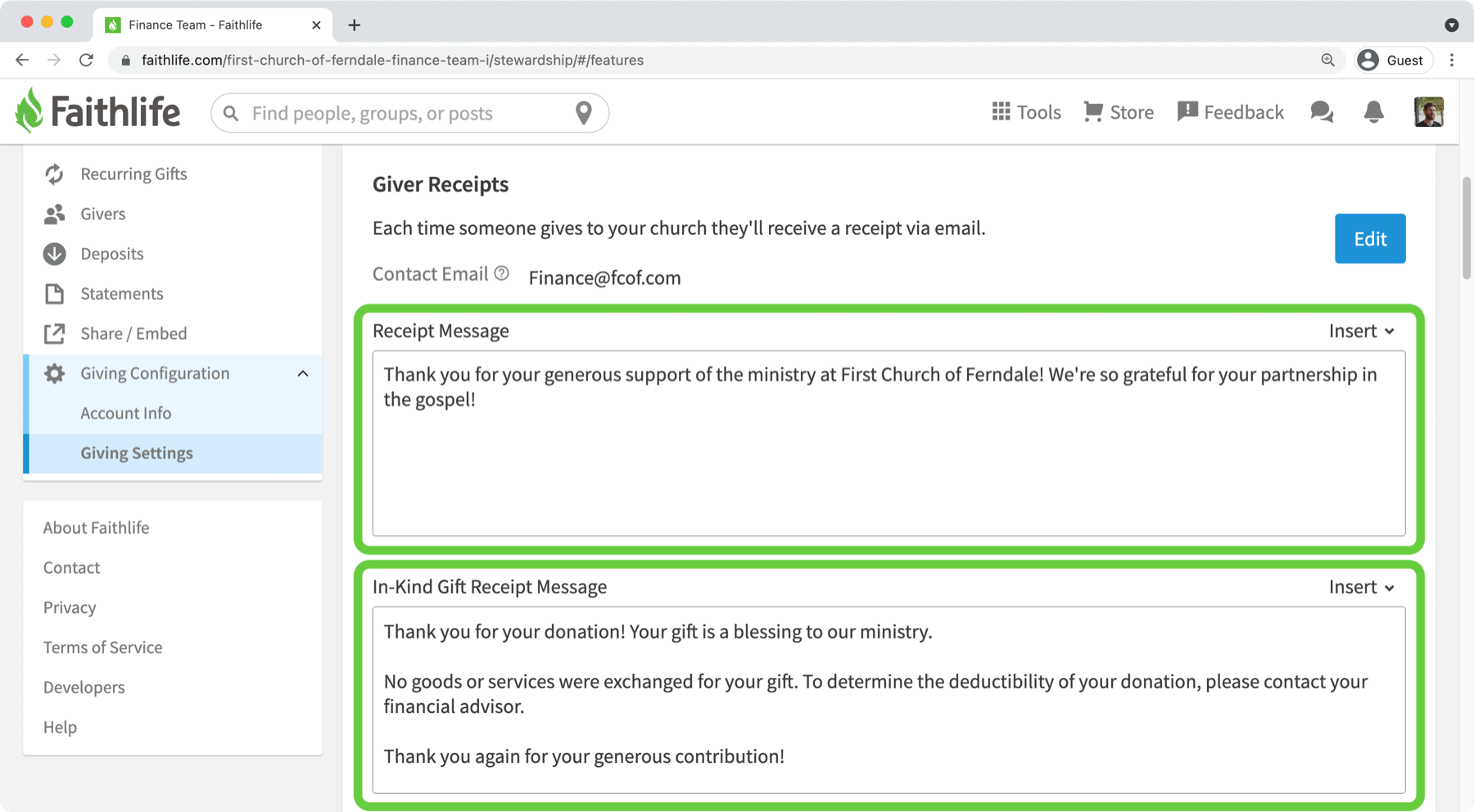This screenshot has width=1474, height=812.
Task: Click the Faithlife logo
Action: (x=97, y=111)
